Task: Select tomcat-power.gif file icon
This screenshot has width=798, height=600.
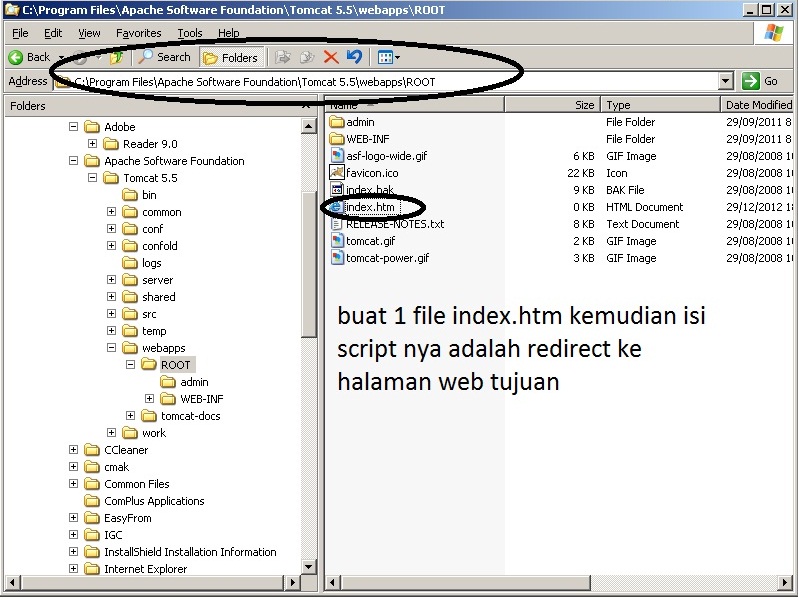Action: [337, 258]
